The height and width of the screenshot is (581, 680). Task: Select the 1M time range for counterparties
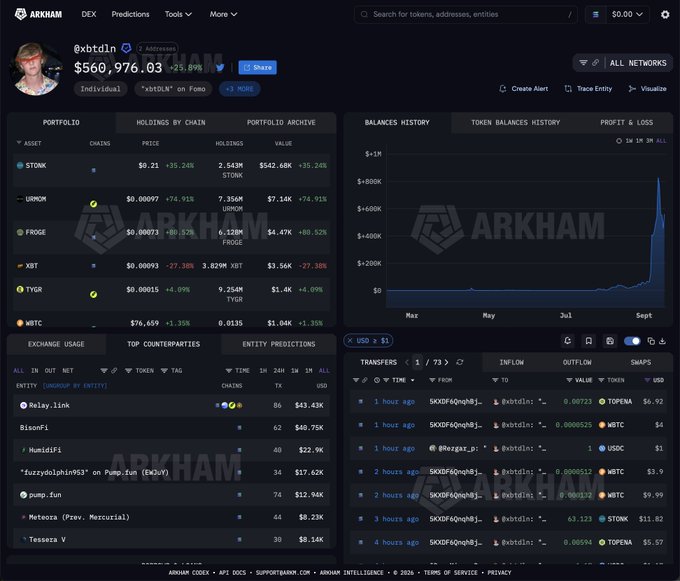309,371
